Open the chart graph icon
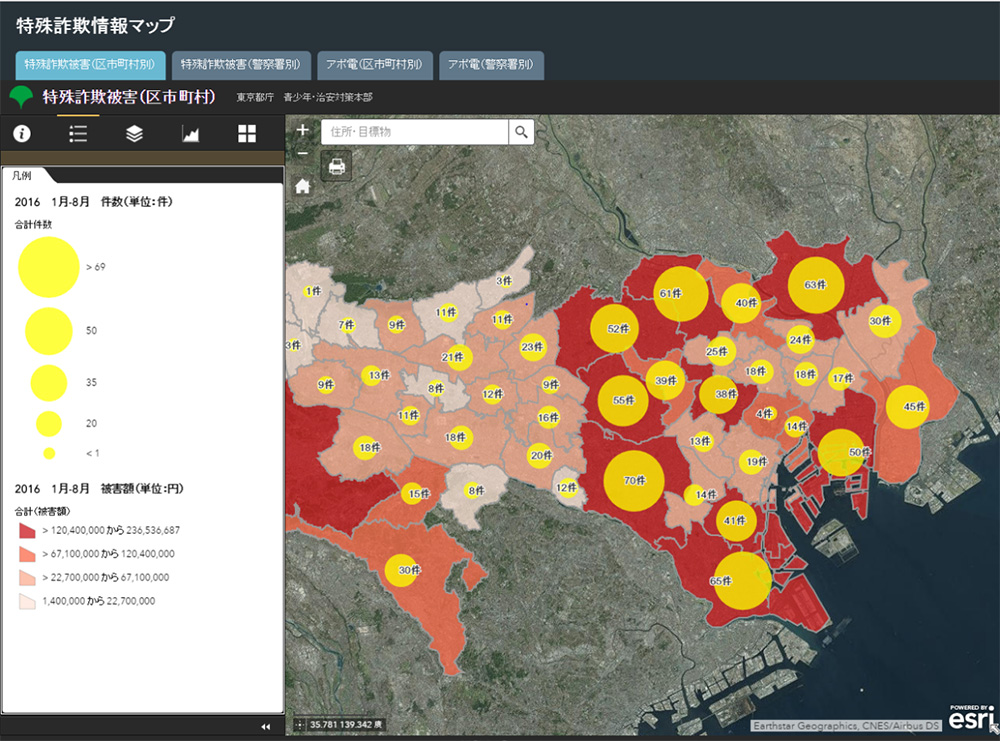1000x741 pixels. pyautogui.click(x=190, y=134)
